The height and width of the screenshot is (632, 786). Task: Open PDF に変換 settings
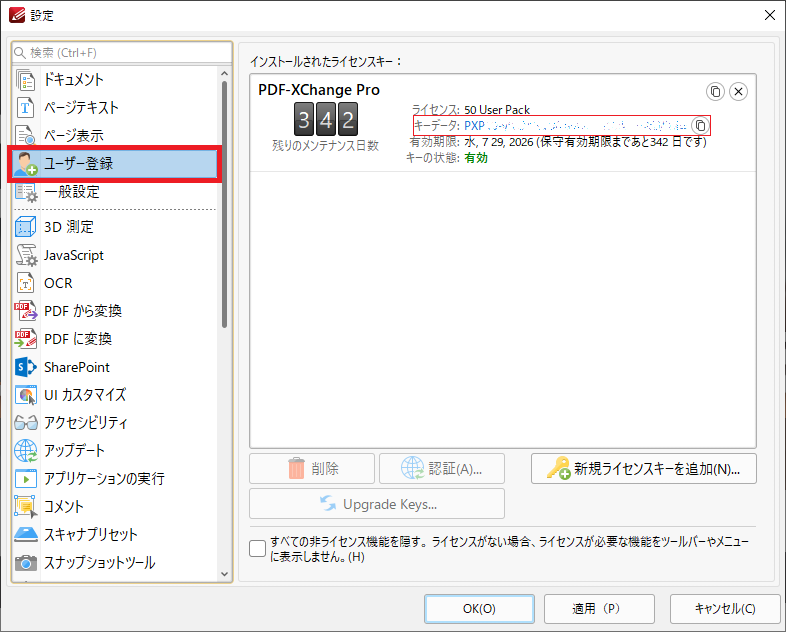pos(115,339)
